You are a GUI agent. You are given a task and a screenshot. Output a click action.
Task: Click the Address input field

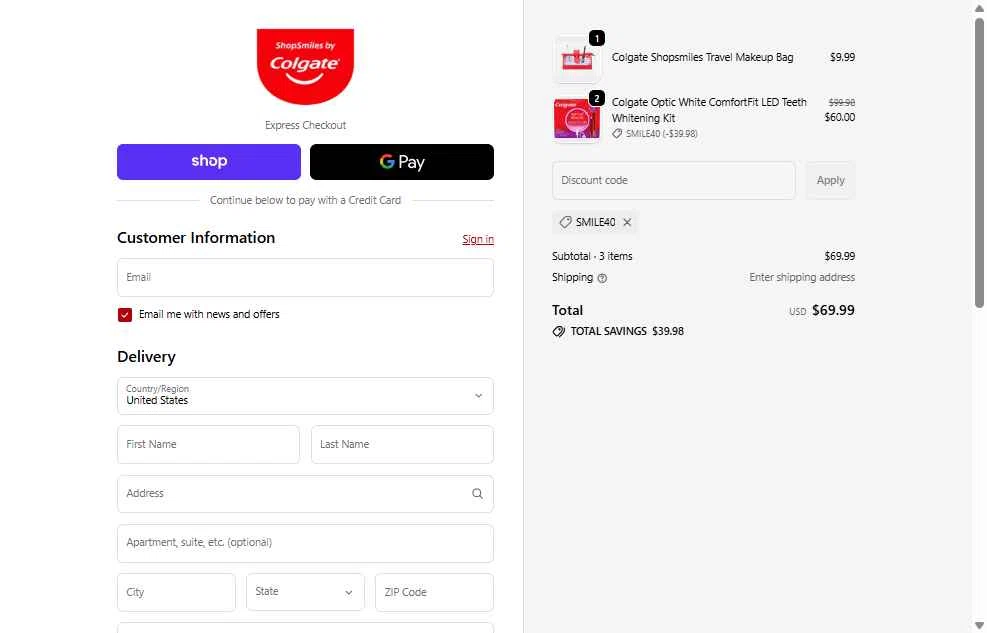point(305,494)
